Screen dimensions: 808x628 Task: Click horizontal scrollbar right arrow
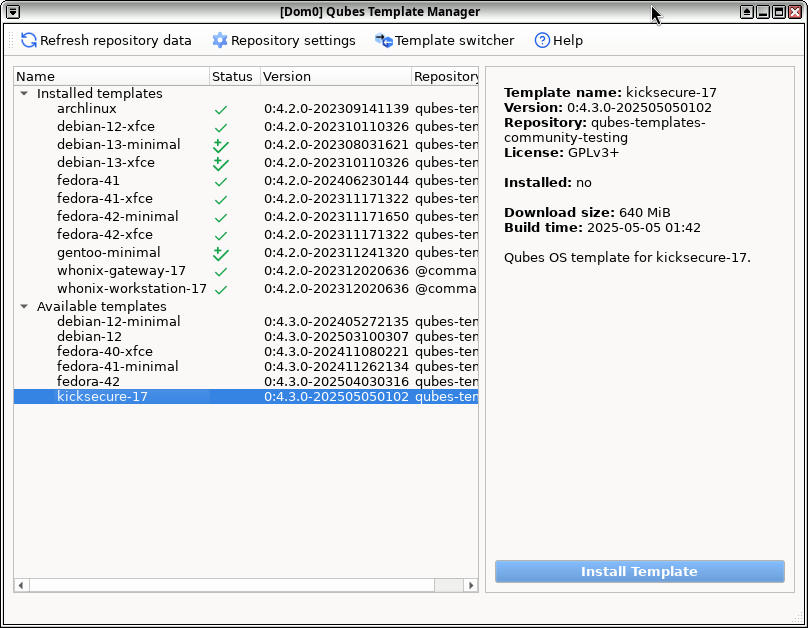(470, 585)
